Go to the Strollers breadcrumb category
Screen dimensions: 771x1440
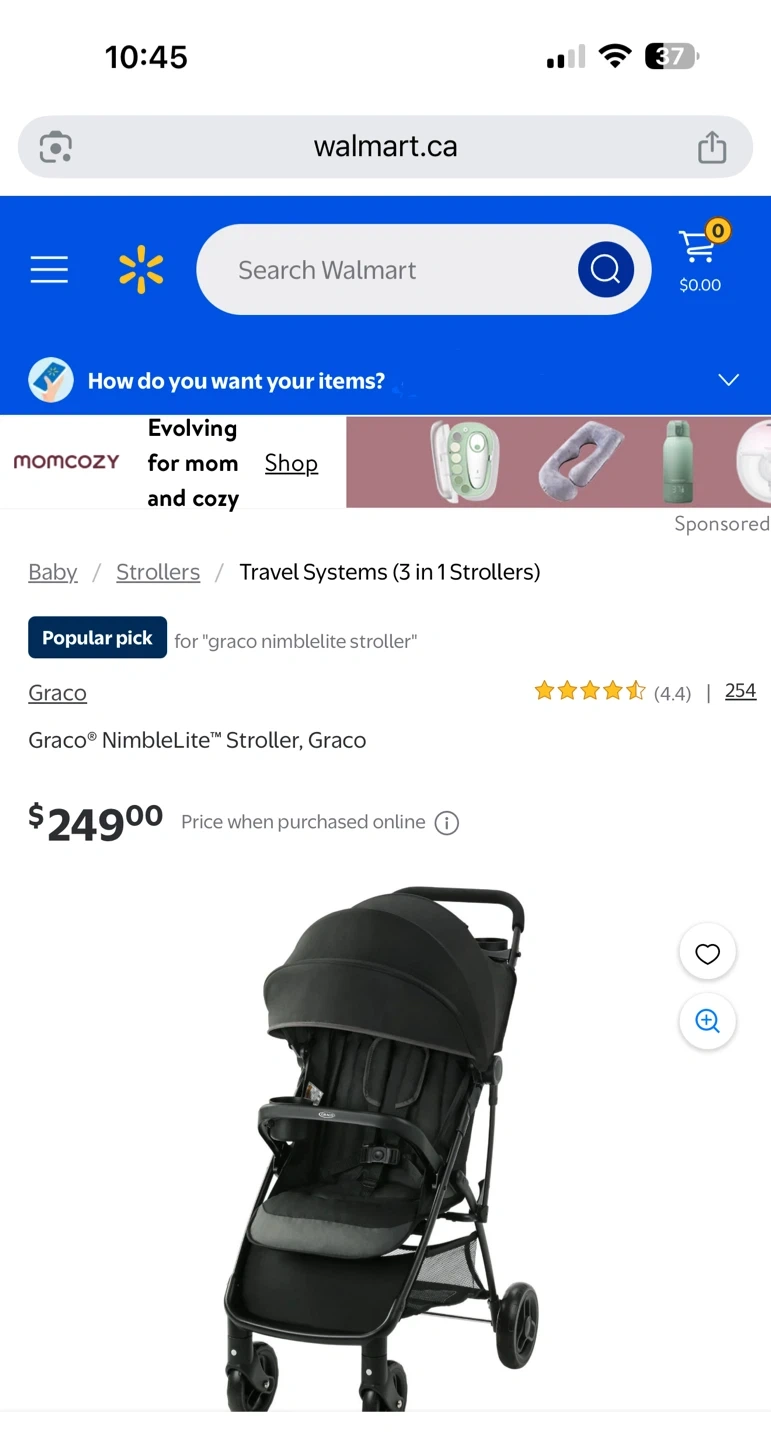coord(158,572)
